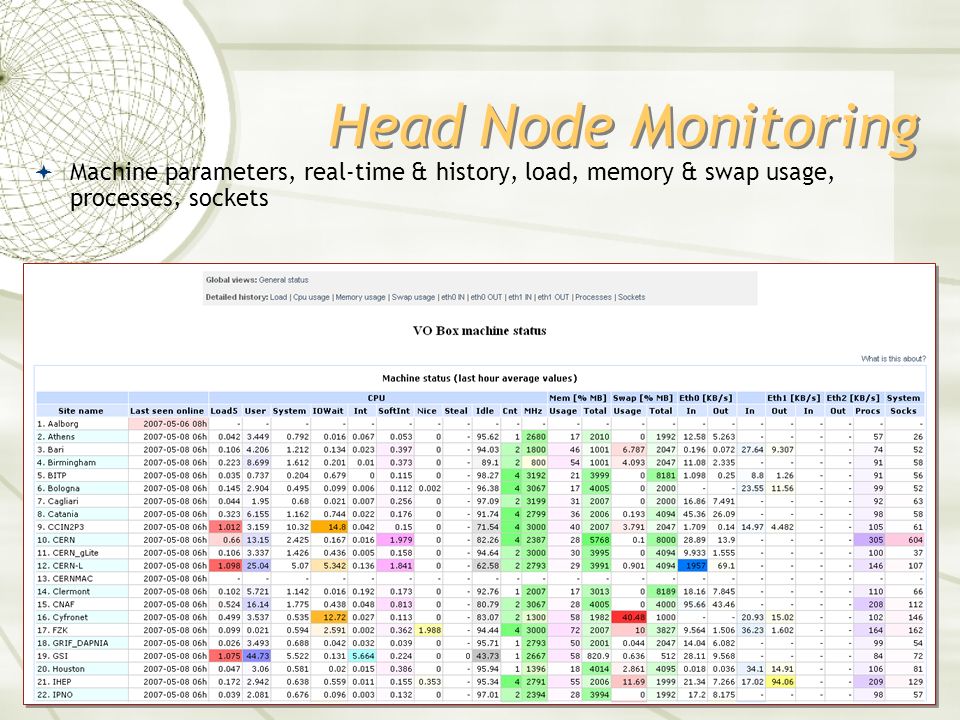This screenshot has height=720, width=960.
Task: Open the eth1 IN history link
Action: click(x=519, y=297)
